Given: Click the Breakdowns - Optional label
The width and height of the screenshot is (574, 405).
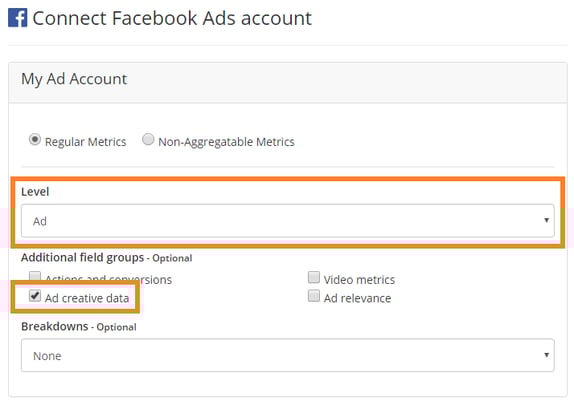Looking at the screenshot, I should [79, 326].
